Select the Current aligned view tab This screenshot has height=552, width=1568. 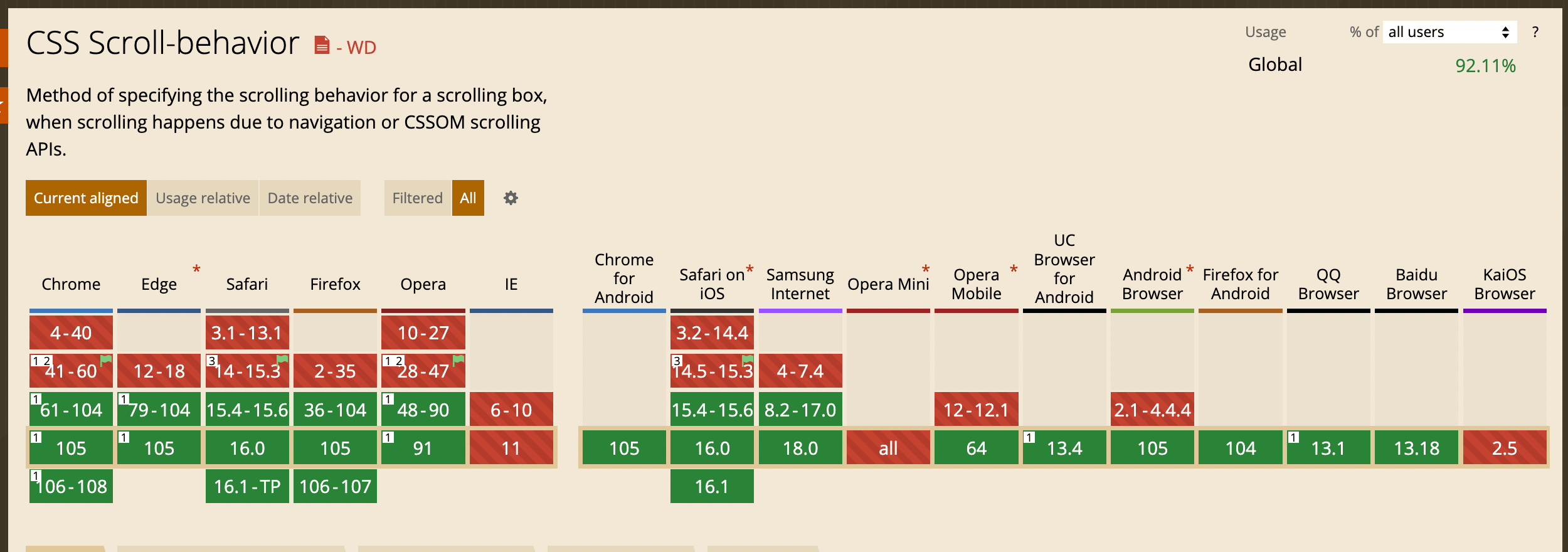[x=86, y=198]
